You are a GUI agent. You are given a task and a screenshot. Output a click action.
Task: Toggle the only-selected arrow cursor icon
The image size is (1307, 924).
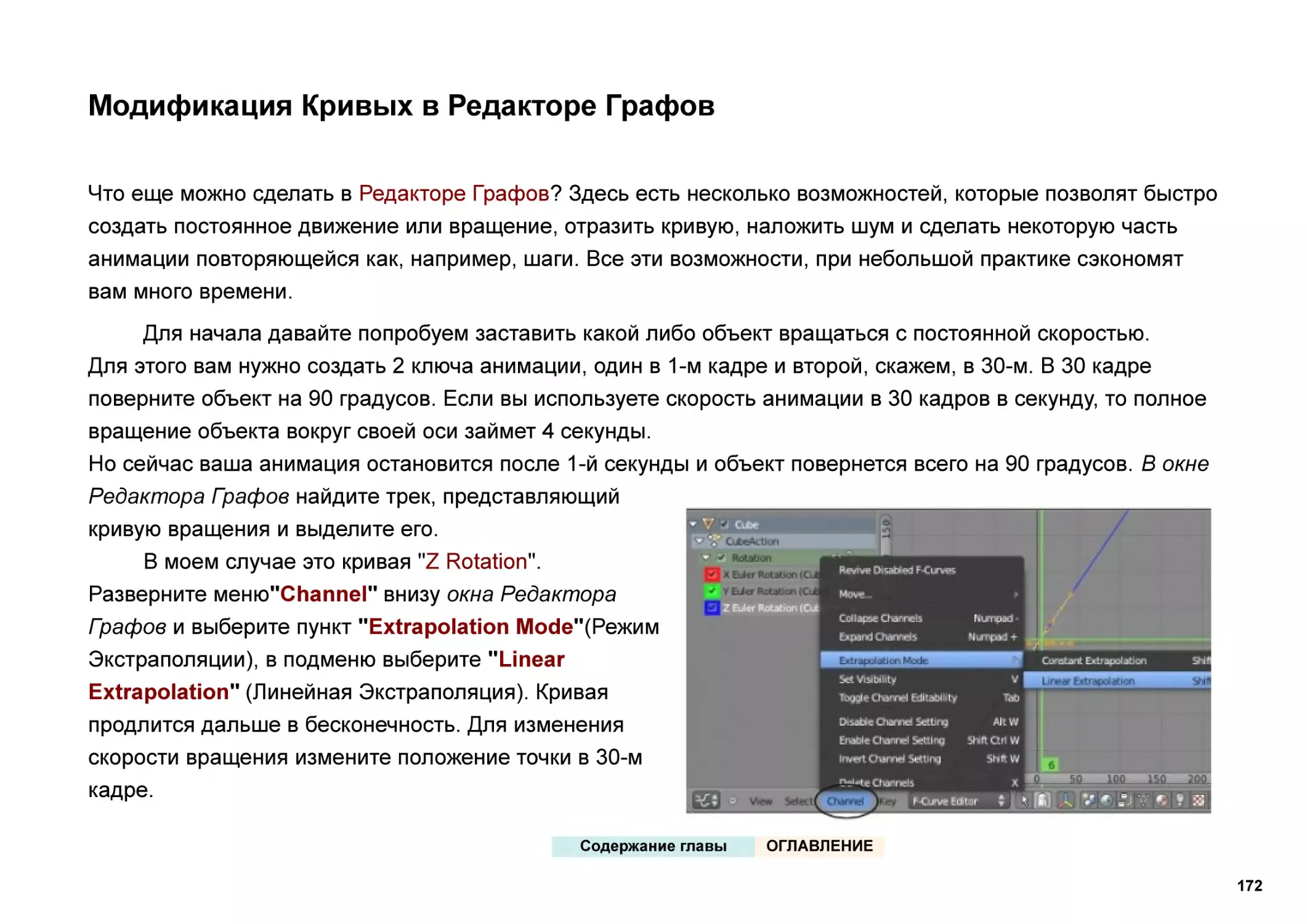pyautogui.click(x=1024, y=801)
